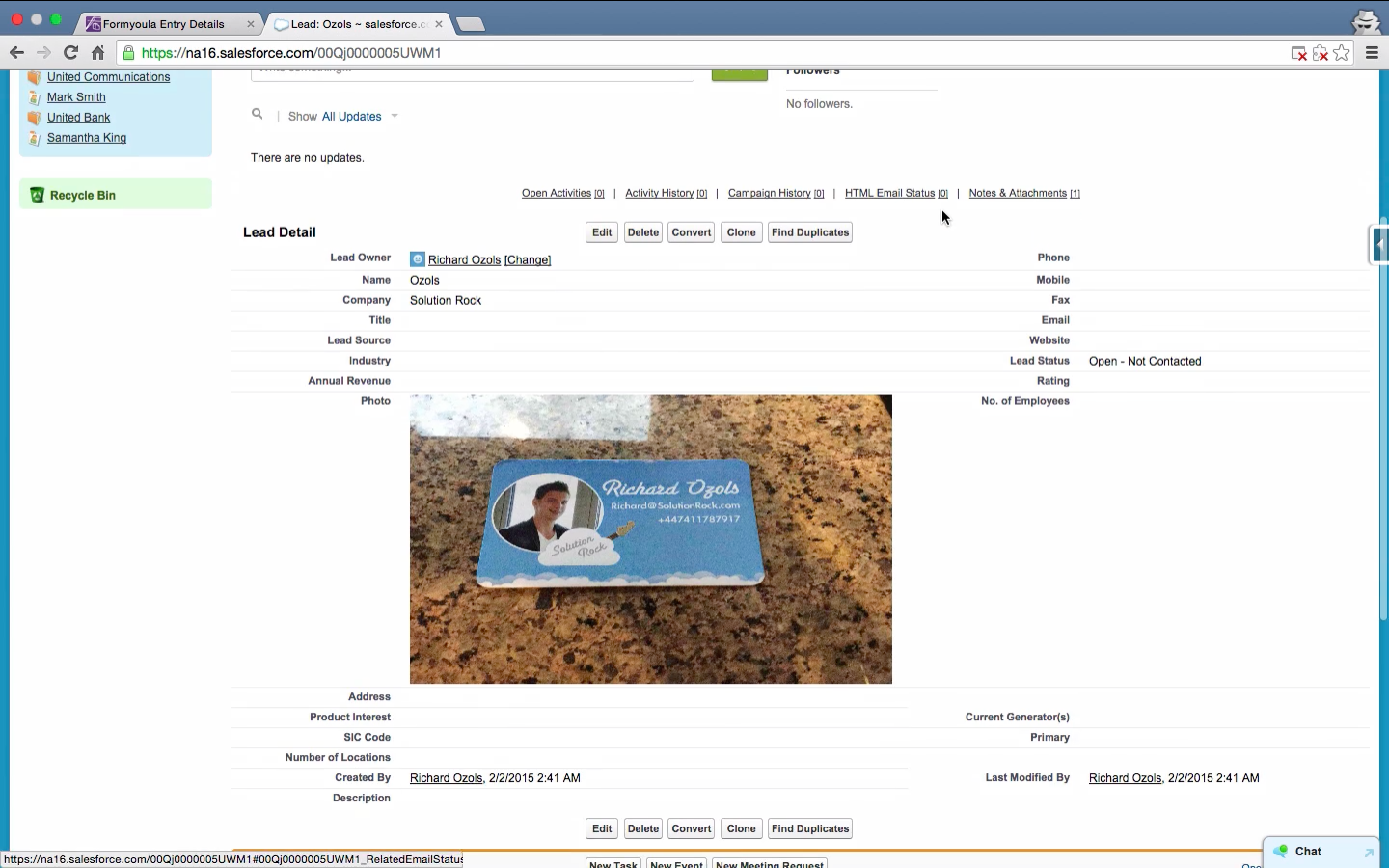Click the Mark Smith contact icon
The height and width of the screenshot is (868, 1389).
point(34,97)
